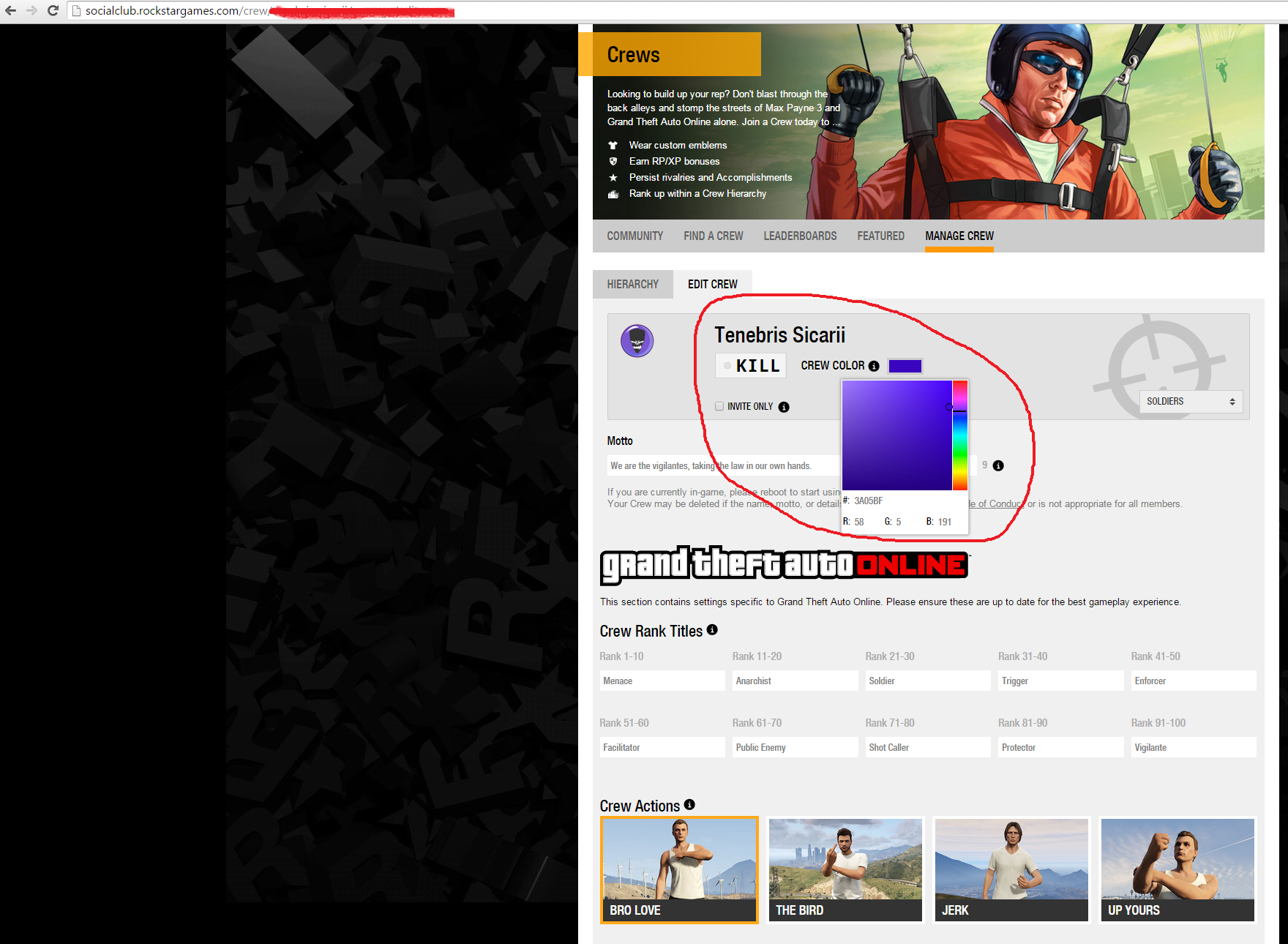This screenshot has height=944, width=1288.
Task: Click the rainbow hue slider strip
Action: coord(960,435)
